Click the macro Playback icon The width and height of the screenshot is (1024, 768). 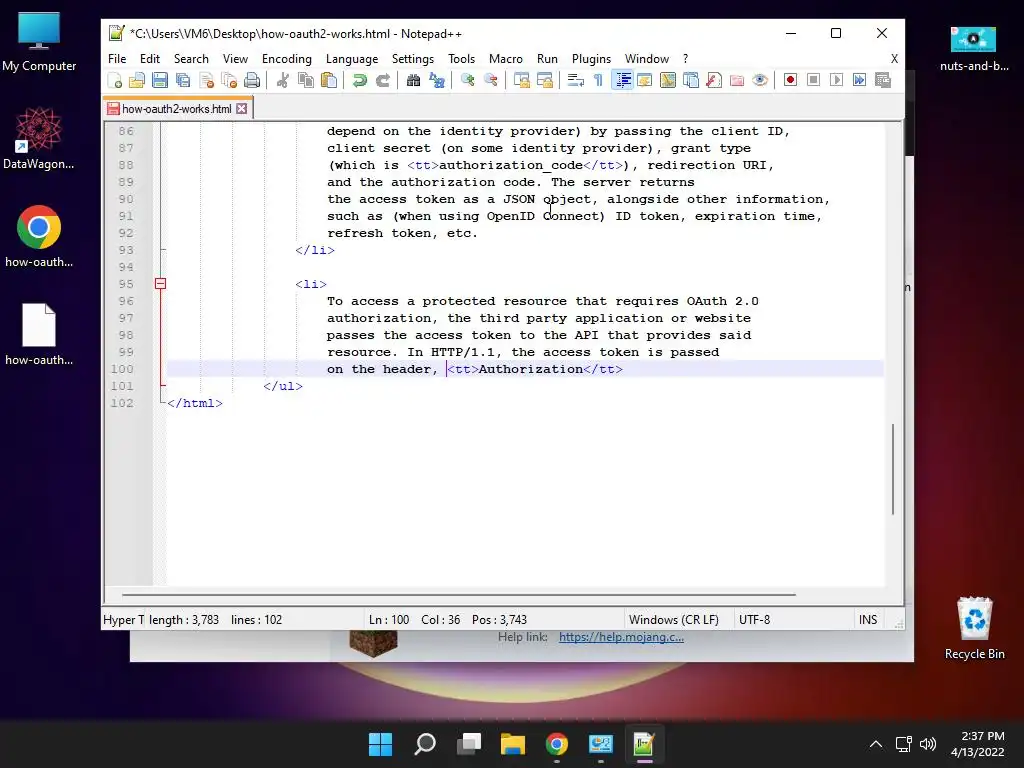(x=837, y=80)
